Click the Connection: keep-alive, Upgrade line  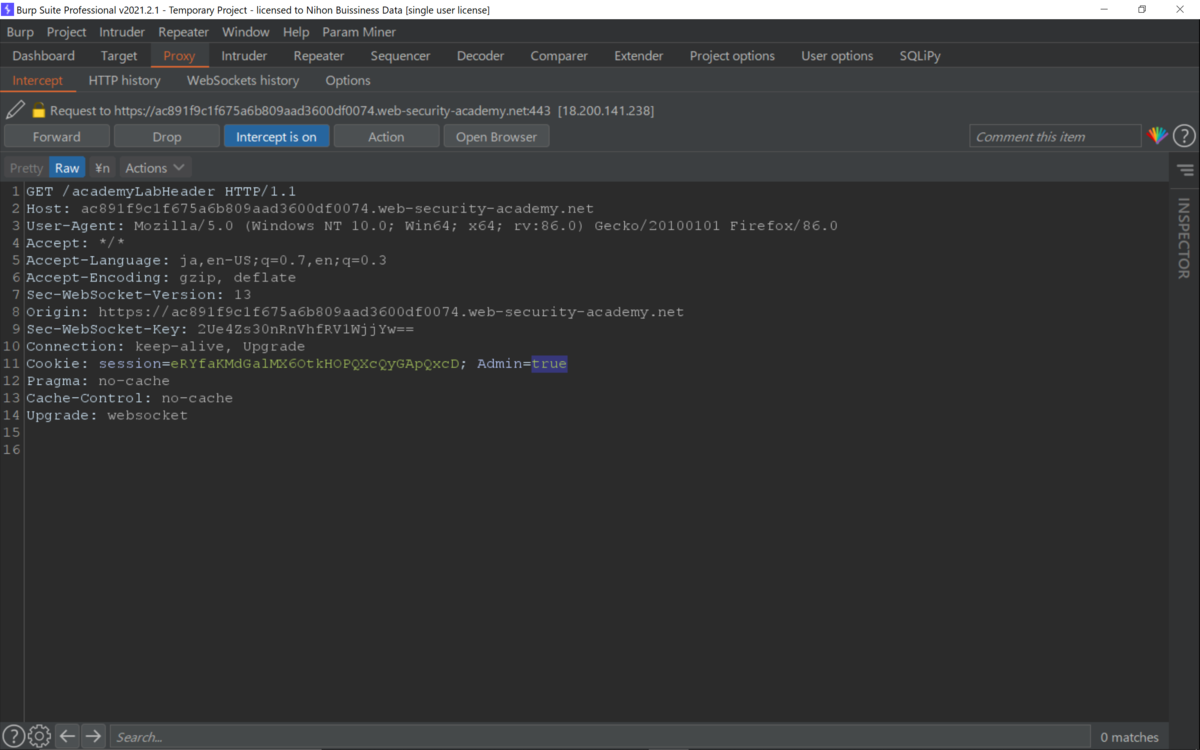[x=166, y=346]
